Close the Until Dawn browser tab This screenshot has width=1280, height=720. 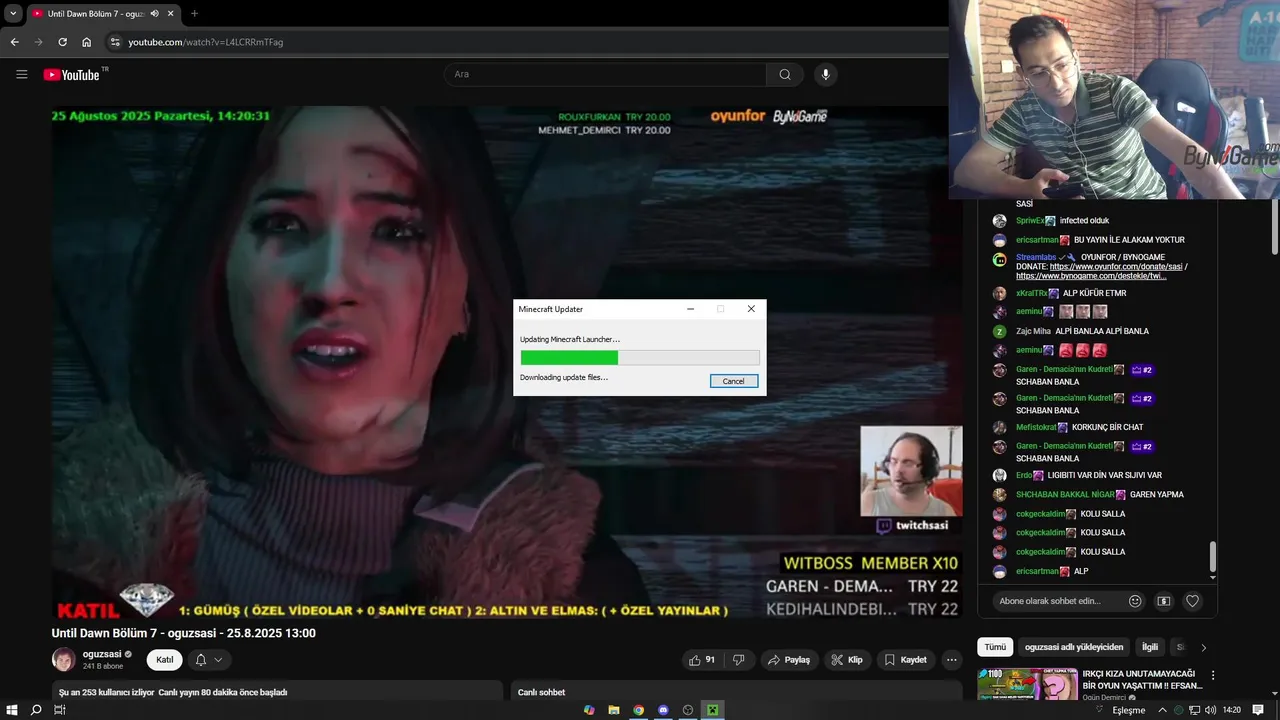pos(171,14)
